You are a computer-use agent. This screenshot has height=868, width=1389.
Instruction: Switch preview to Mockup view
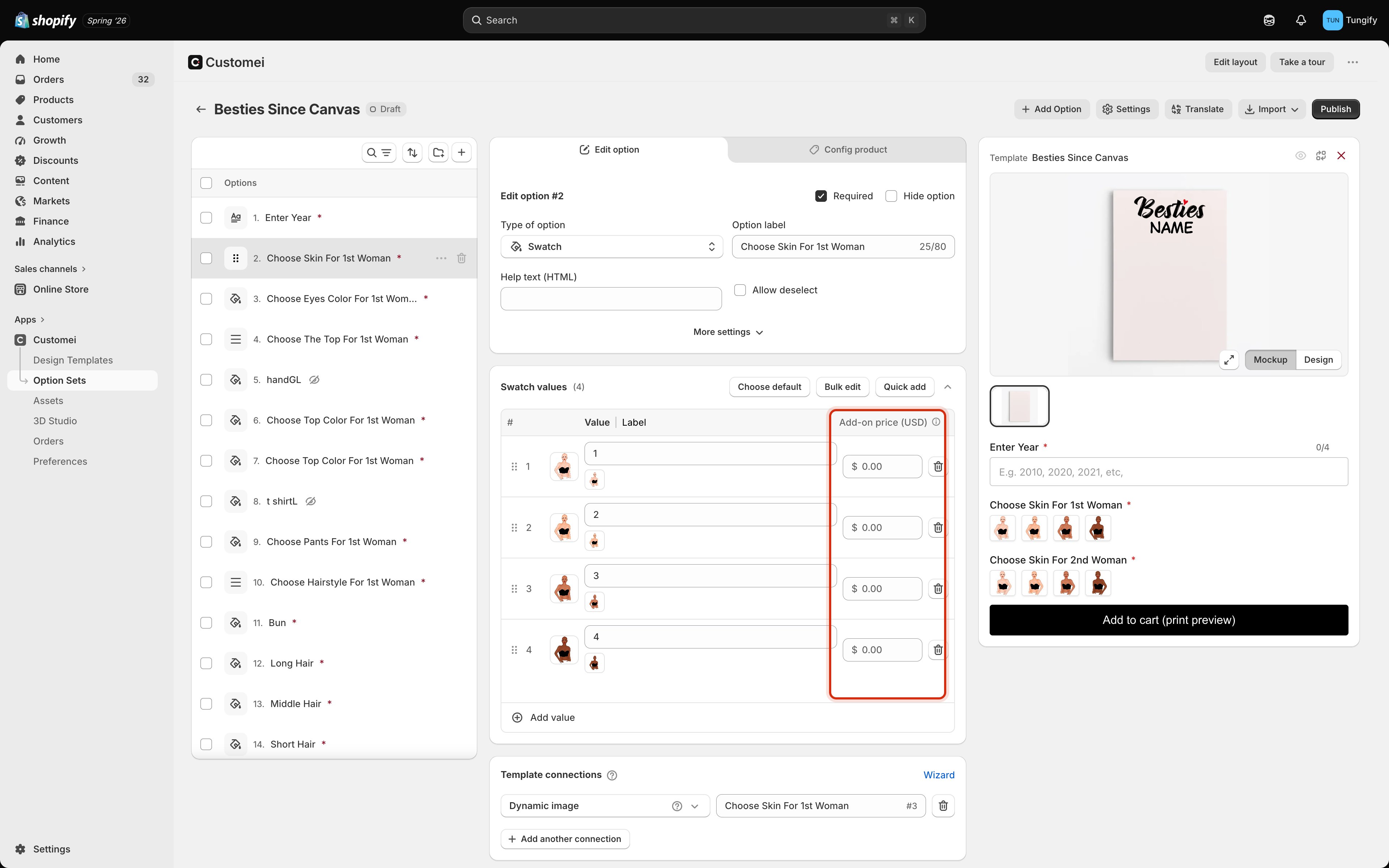point(1270,360)
